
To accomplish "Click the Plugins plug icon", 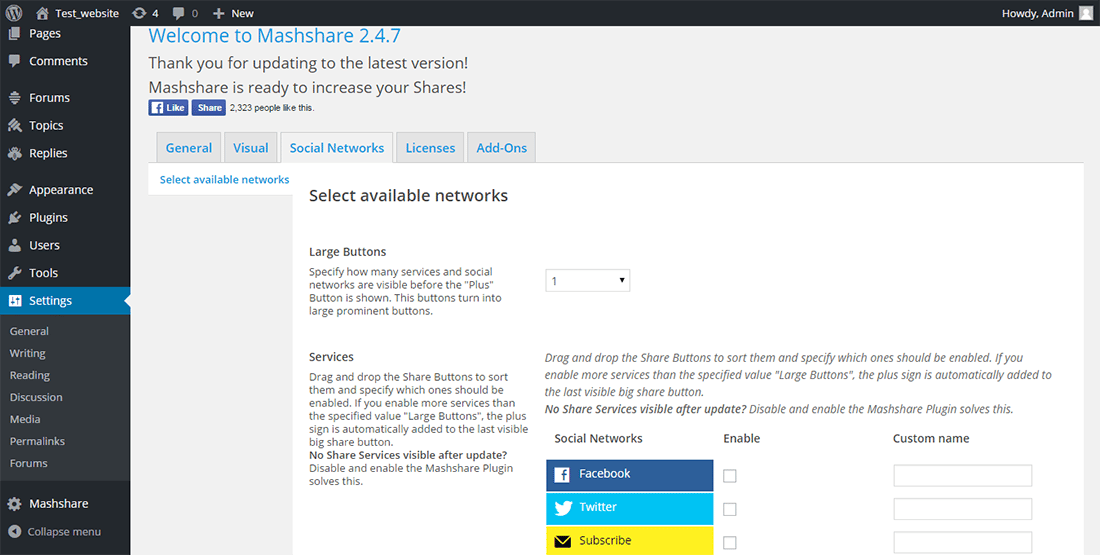I will tap(14, 218).
